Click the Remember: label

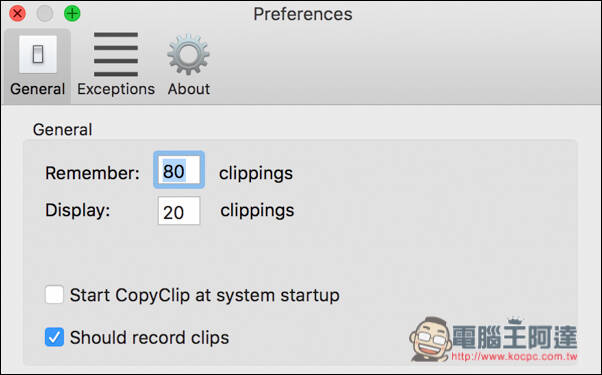click(x=92, y=173)
